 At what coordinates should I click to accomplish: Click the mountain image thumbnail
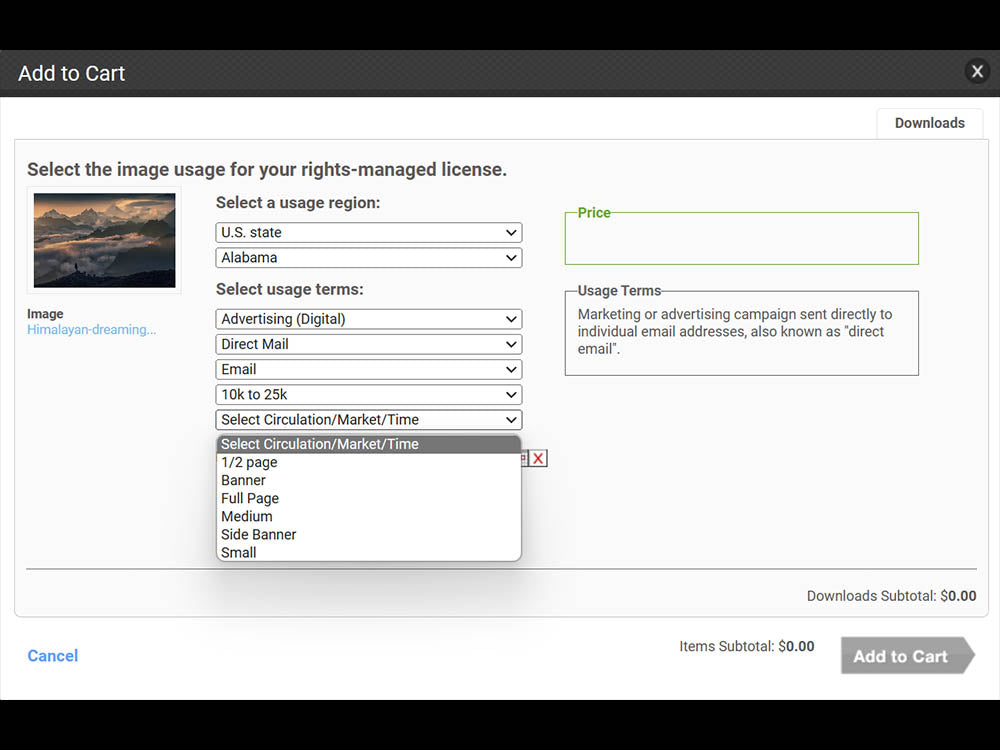point(104,240)
